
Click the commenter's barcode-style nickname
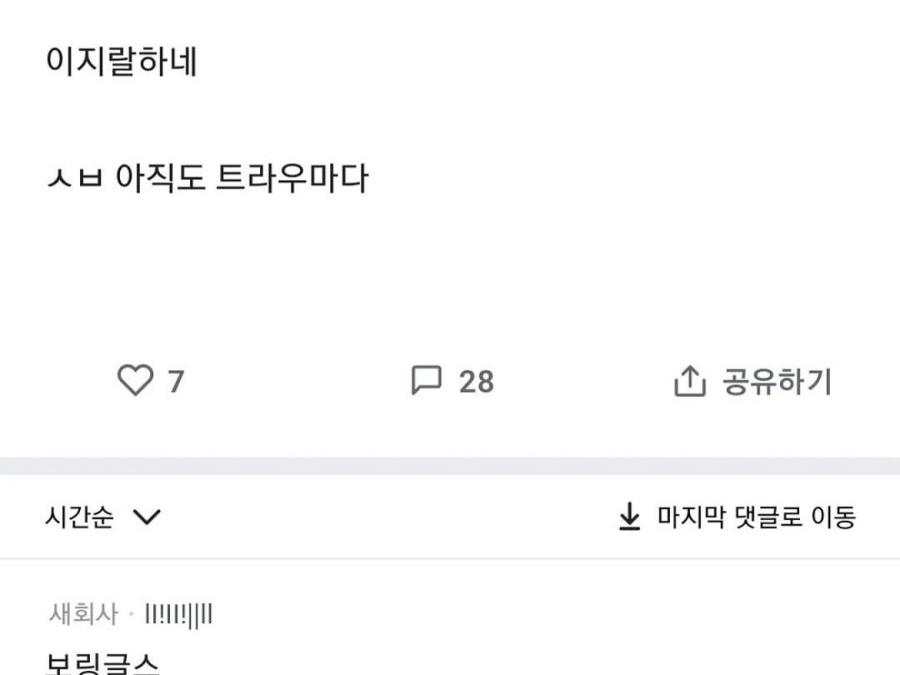pyautogui.click(x=179, y=614)
